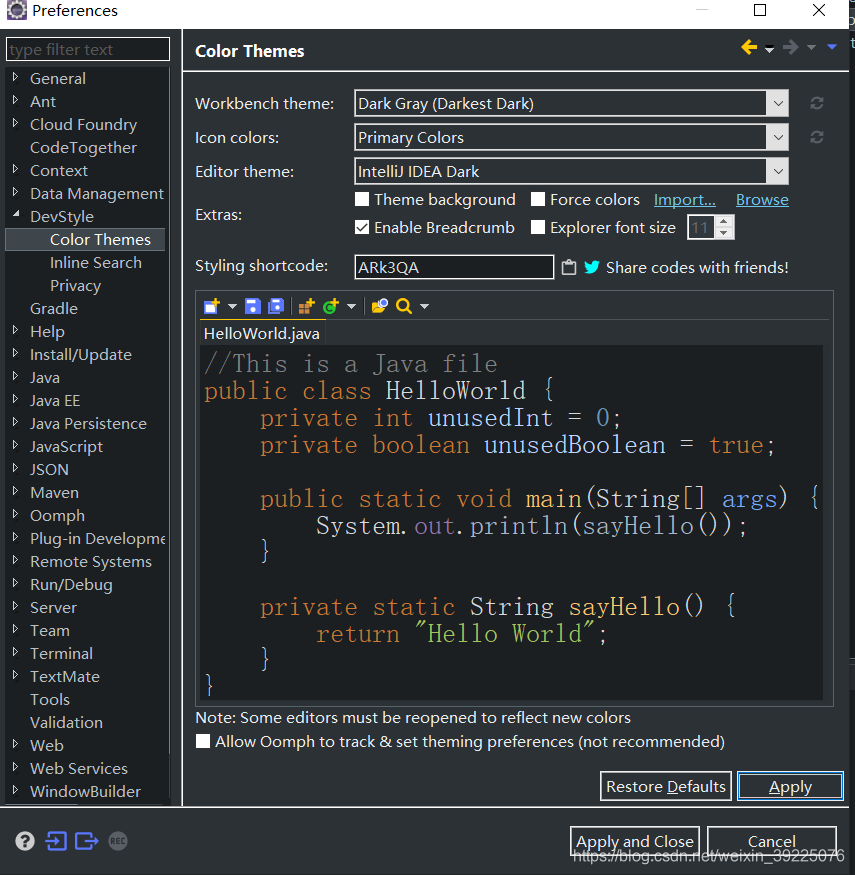
Task: Click the Export preferences icon at bottom left
Action: coord(87,840)
